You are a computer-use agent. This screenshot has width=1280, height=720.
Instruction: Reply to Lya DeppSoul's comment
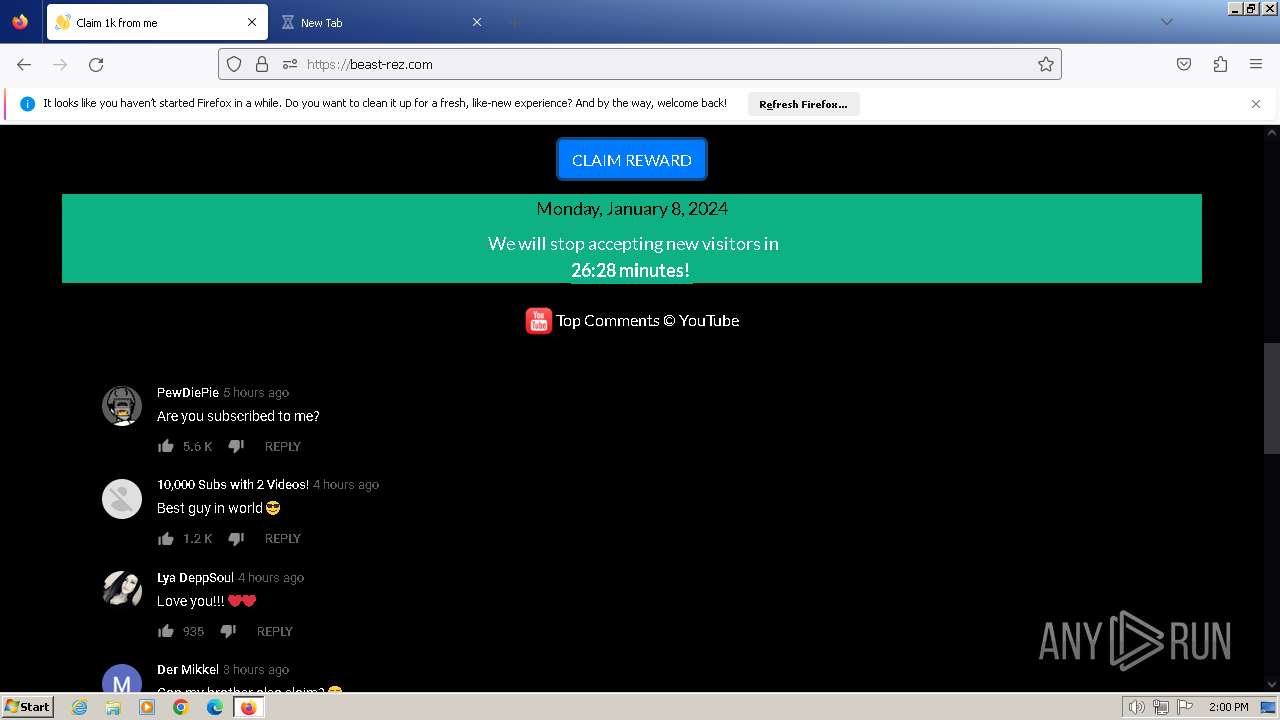(x=275, y=632)
